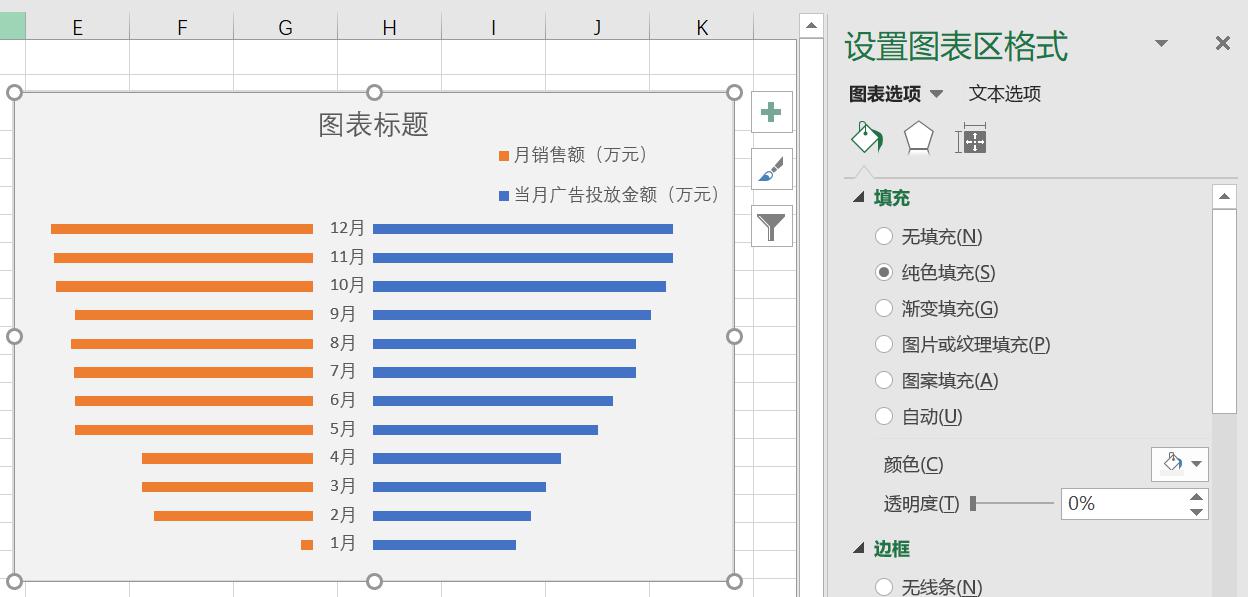Viewport: 1248px width, 597px height.
Task: Select the Size & Properties icon
Action: point(971,139)
